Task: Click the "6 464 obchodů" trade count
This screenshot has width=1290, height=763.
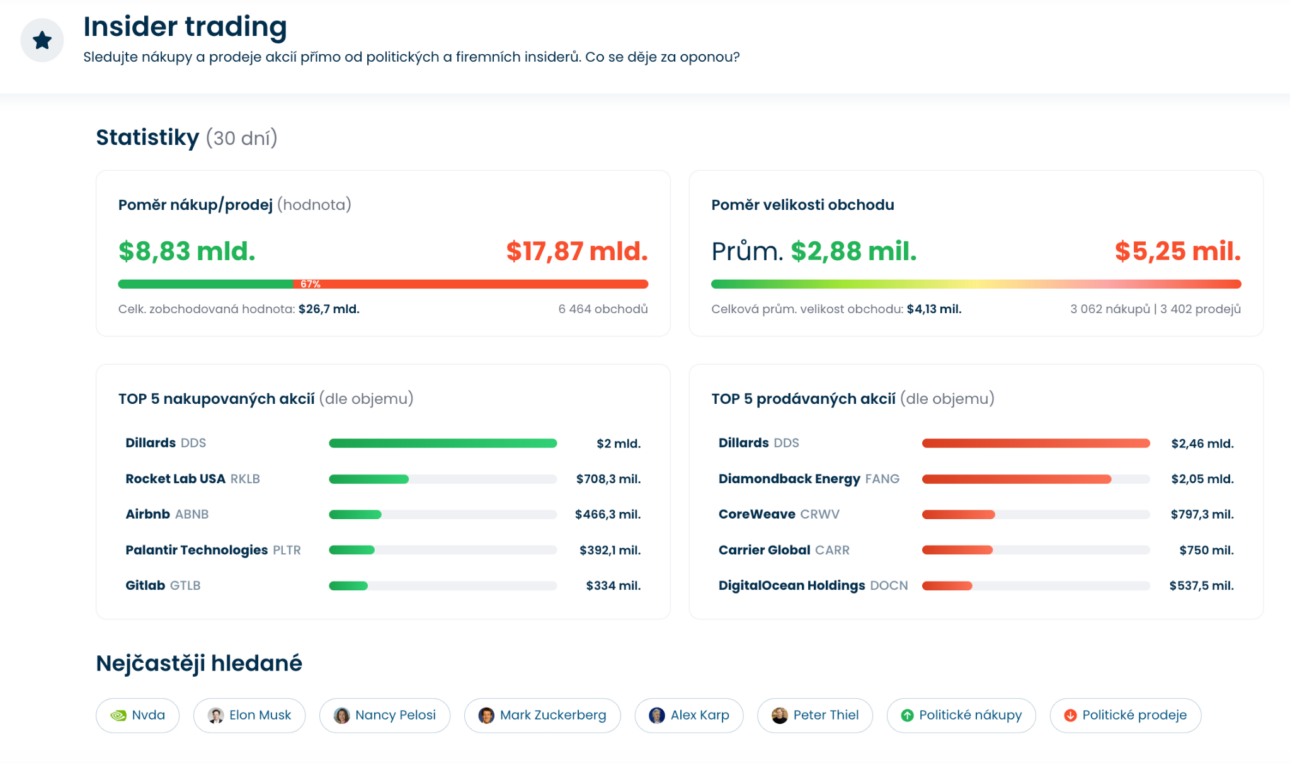Action: tap(603, 309)
